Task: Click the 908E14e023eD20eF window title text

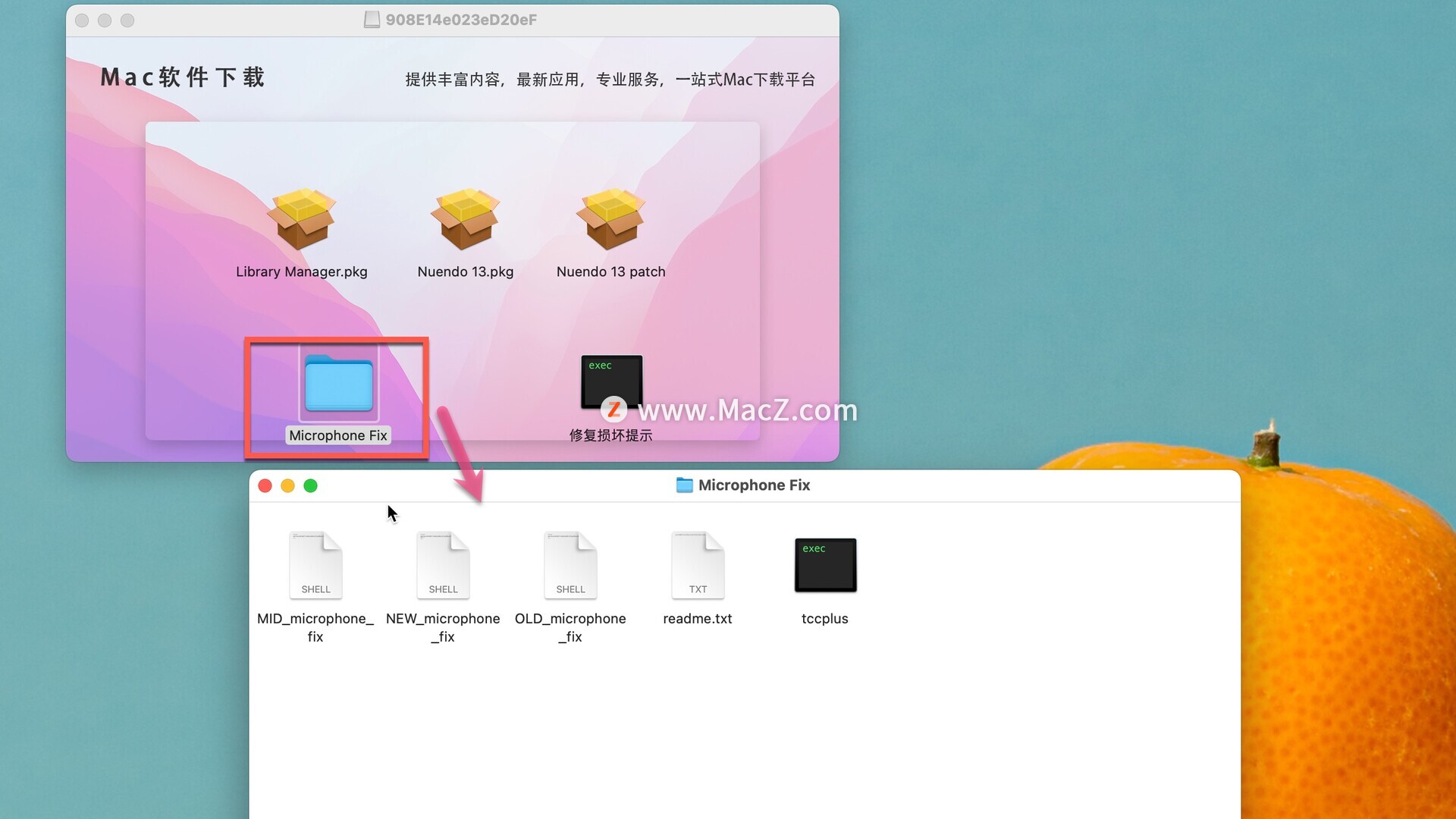Action: pyautogui.click(x=461, y=20)
